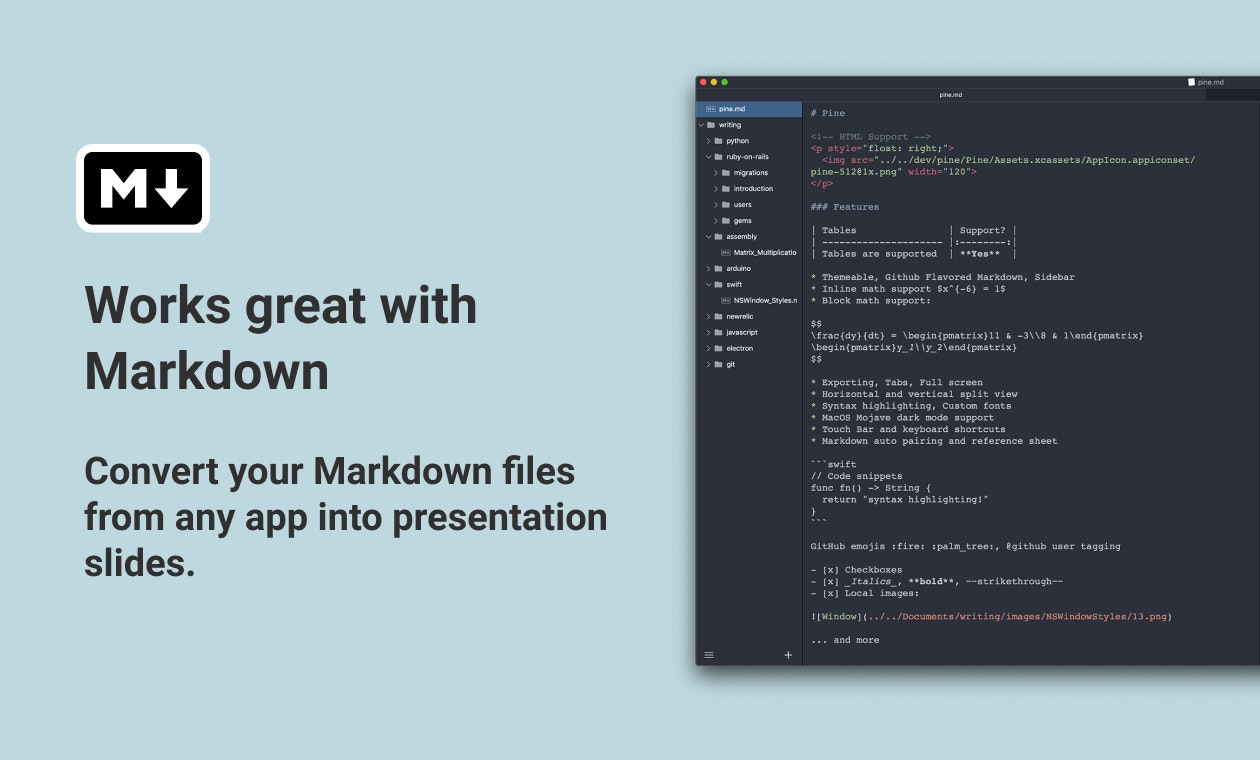Collapse the ruby-on-rails folder chevron
The height and width of the screenshot is (760, 1260).
(708, 157)
